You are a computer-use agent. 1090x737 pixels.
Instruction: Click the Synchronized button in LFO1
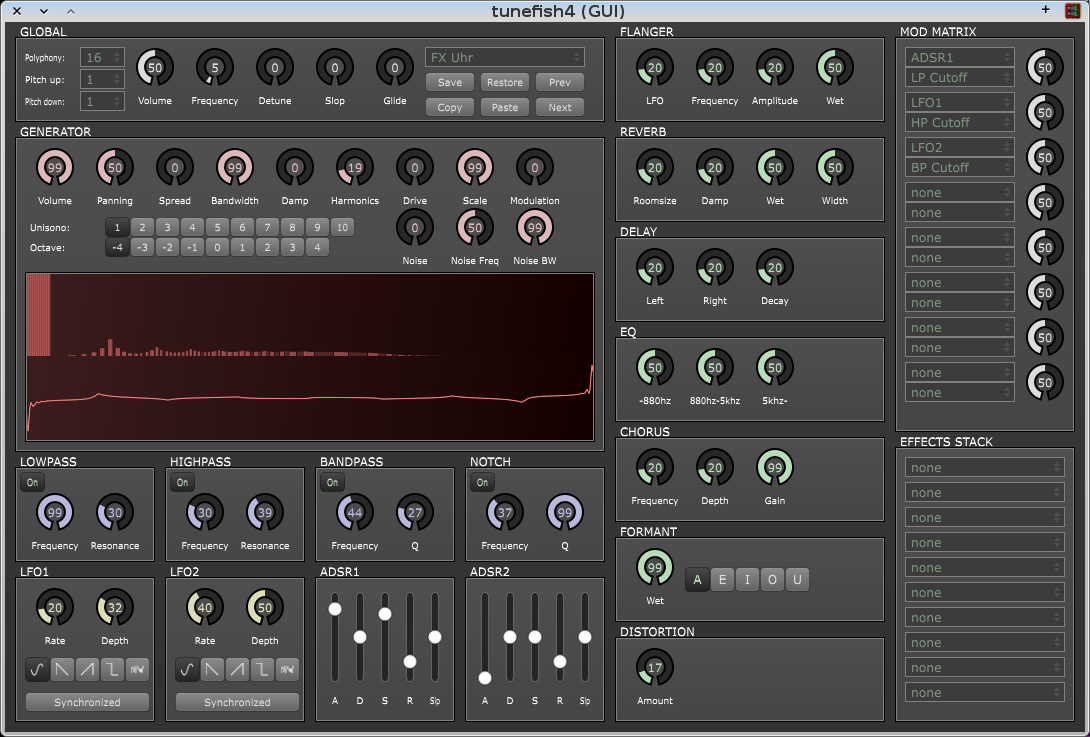(88, 702)
